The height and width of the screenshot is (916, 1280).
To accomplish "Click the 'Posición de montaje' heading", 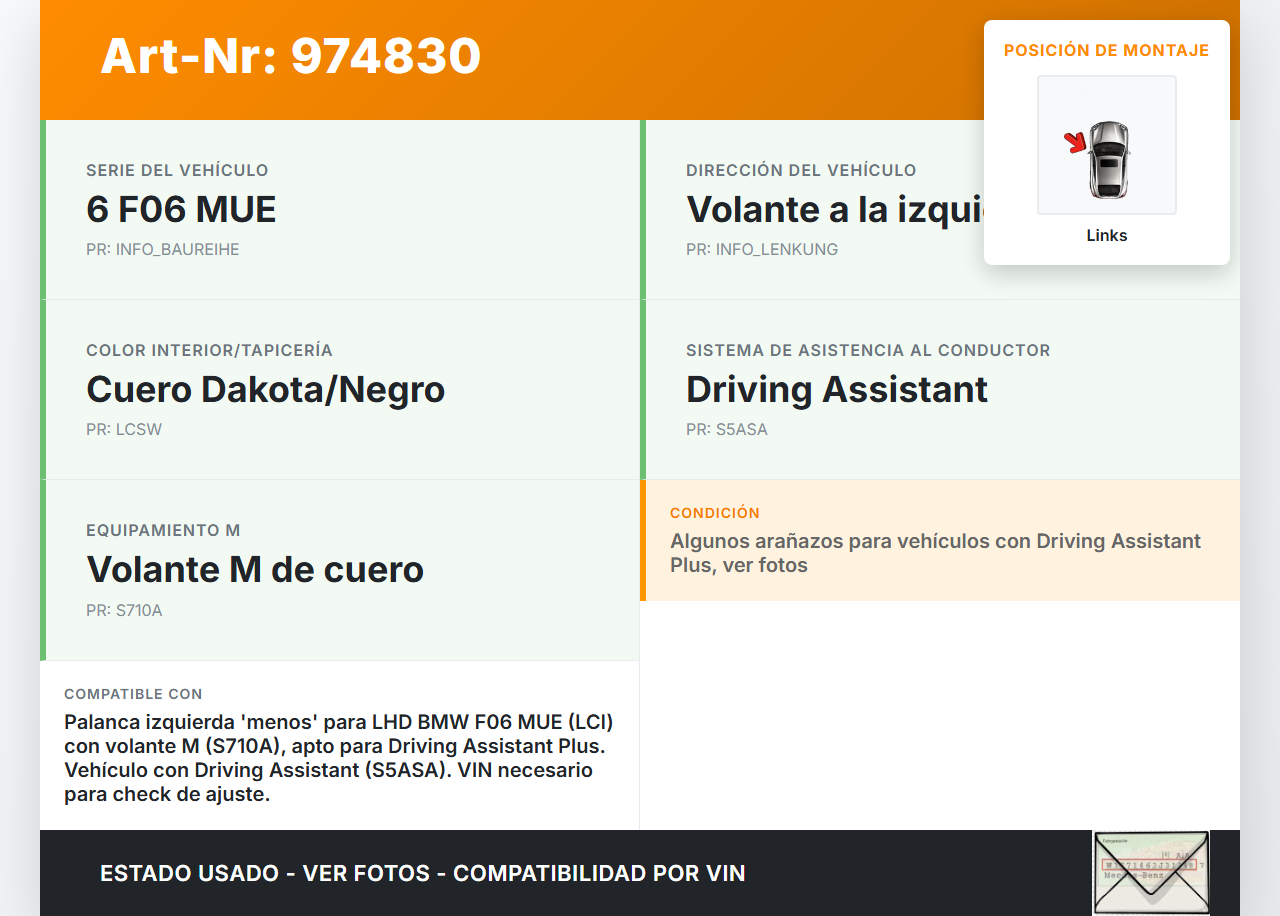I will [1106, 51].
